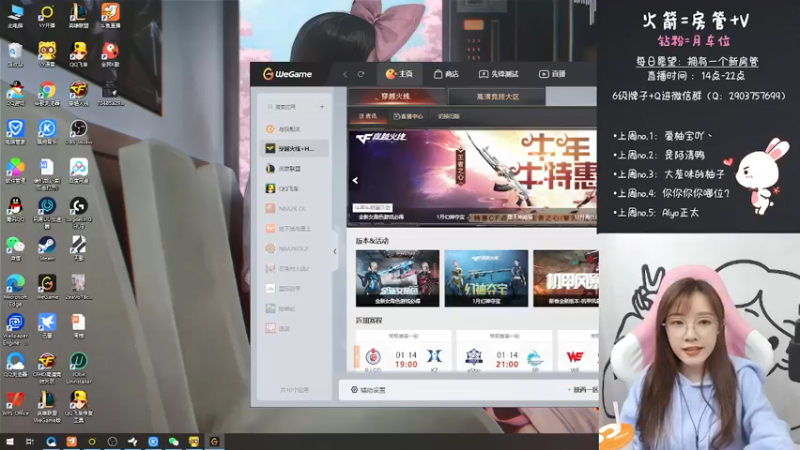This screenshot has height=450, width=800.
Task: Open the This PC desktop icon
Action: pyautogui.click(x=15, y=16)
